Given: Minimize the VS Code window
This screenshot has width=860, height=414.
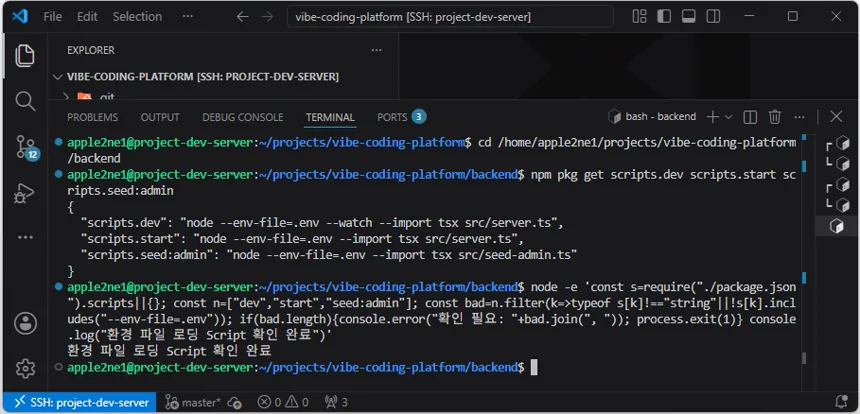Looking at the screenshot, I should pyautogui.click(x=749, y=16).
